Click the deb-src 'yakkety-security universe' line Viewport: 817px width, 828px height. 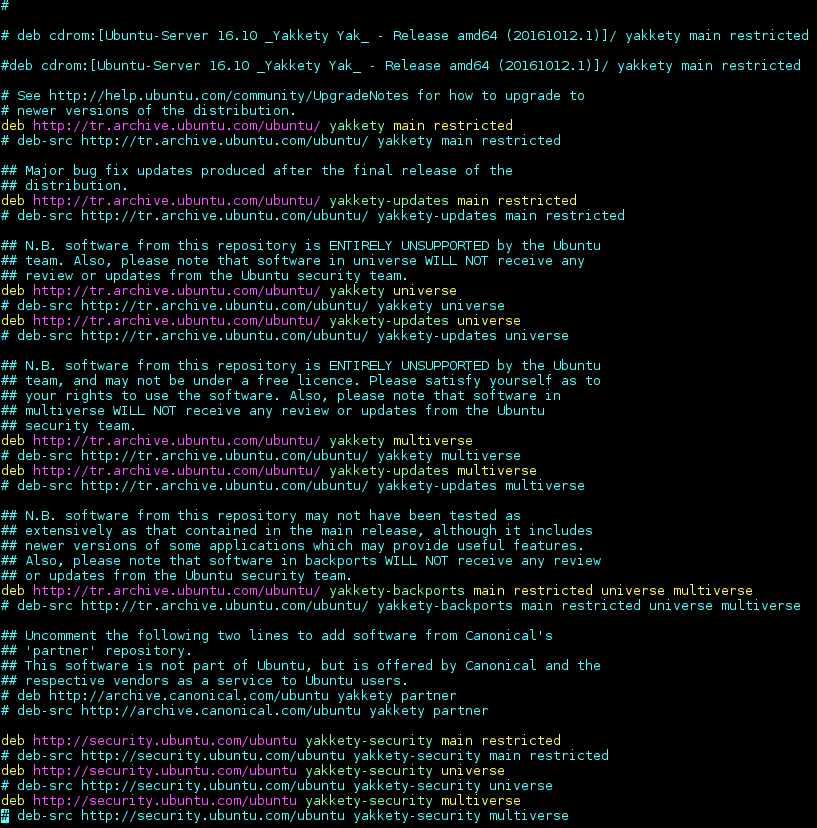click(x=277, y=786)
